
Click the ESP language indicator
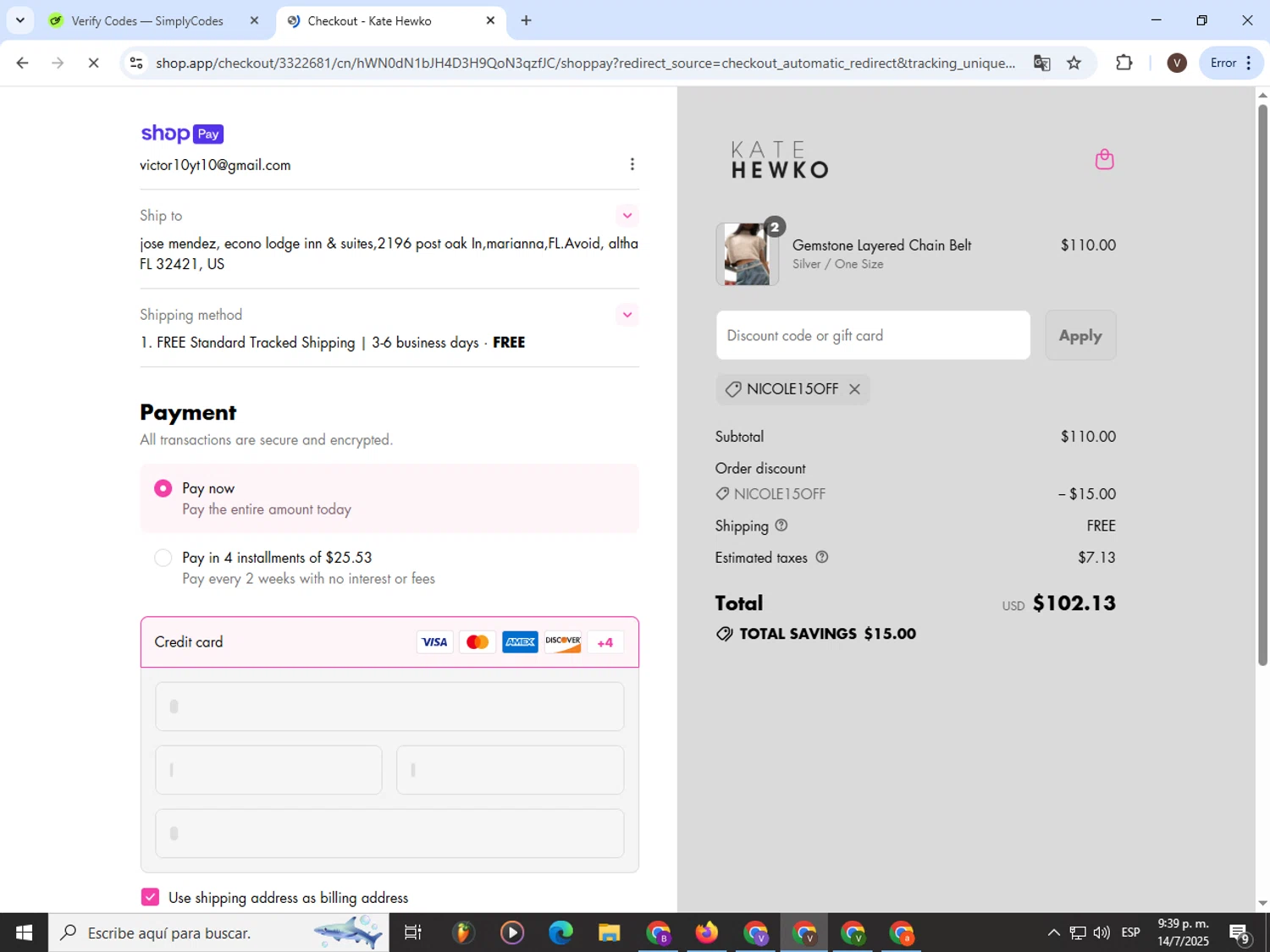[1130, 933]
